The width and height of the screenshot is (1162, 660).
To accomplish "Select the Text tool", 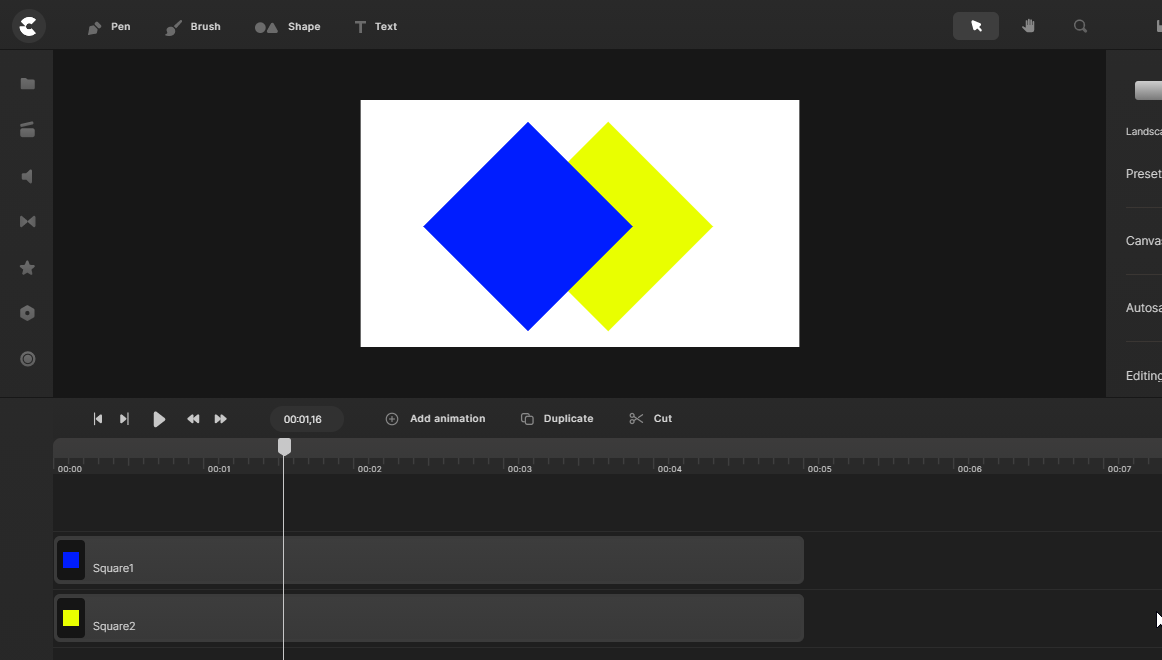I will (376, 27).
